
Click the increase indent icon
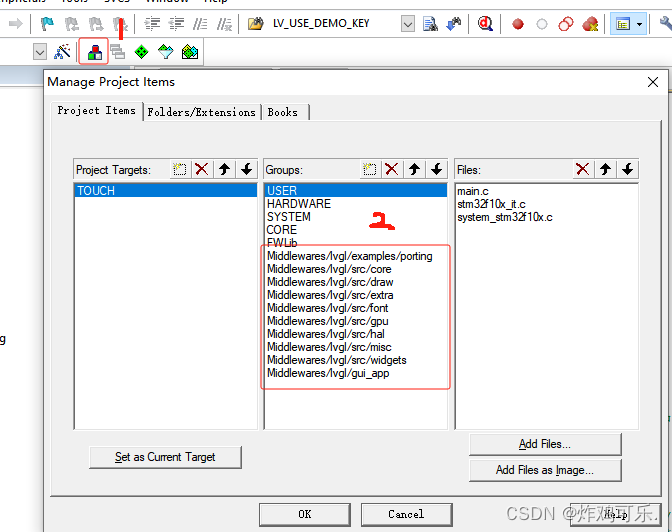point(152,24)
